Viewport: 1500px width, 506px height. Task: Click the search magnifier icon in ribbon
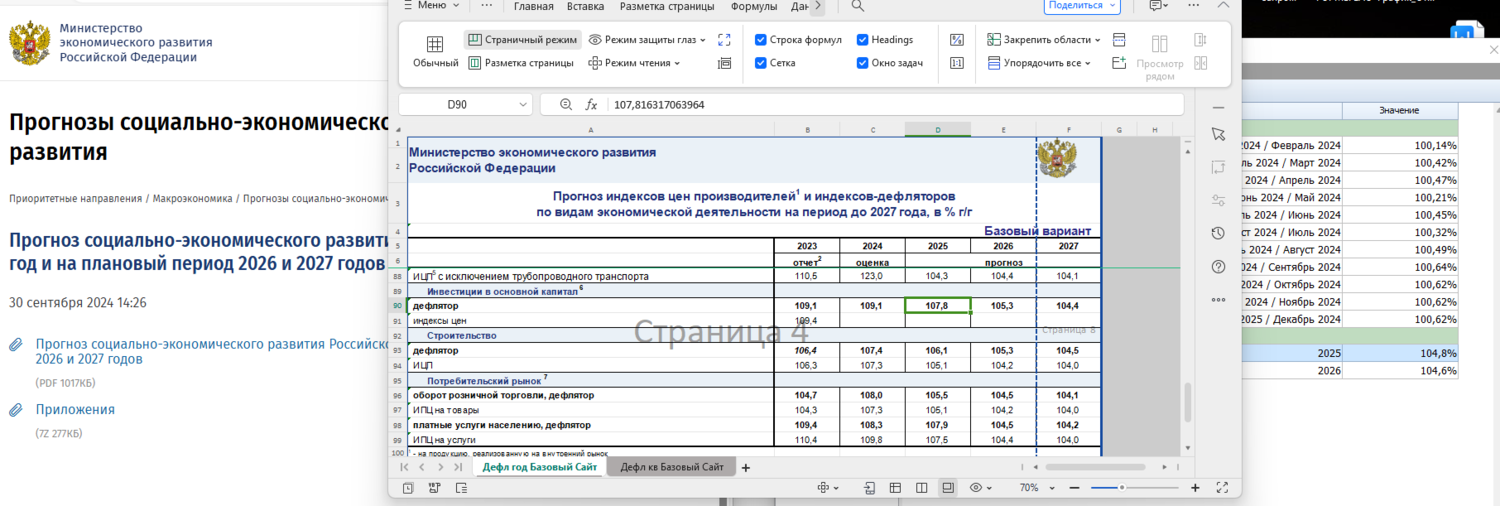pos(857,6)
